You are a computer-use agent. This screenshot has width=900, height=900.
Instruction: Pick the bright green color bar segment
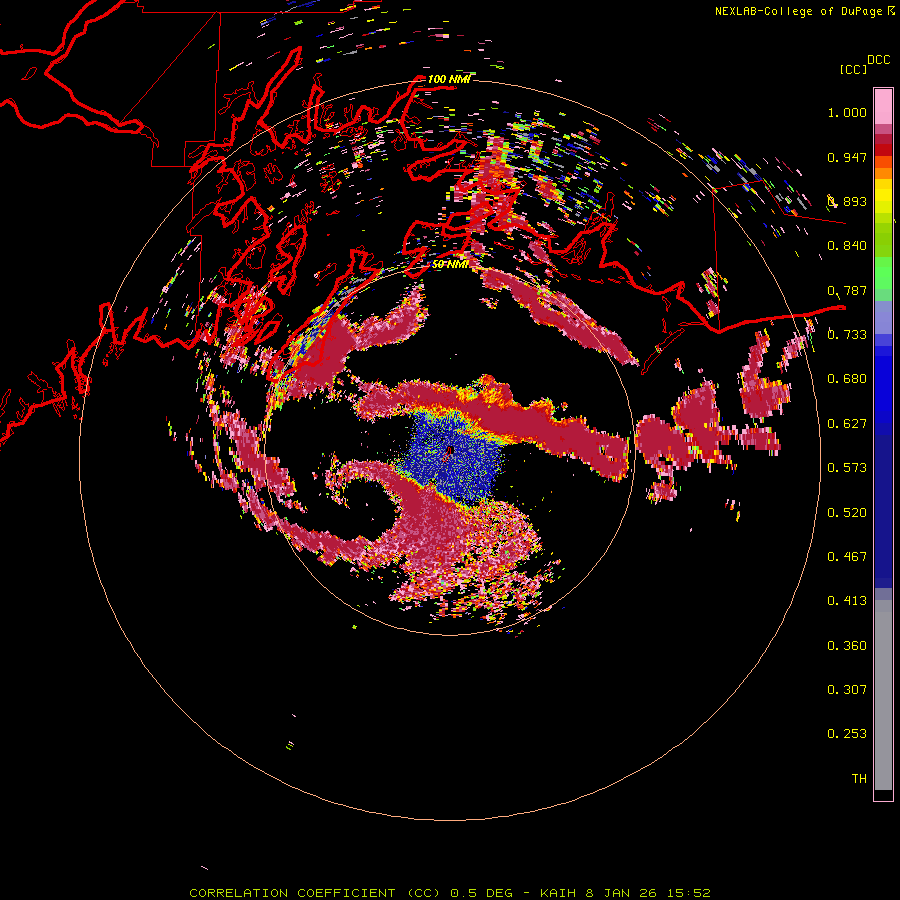coord(883,273)
